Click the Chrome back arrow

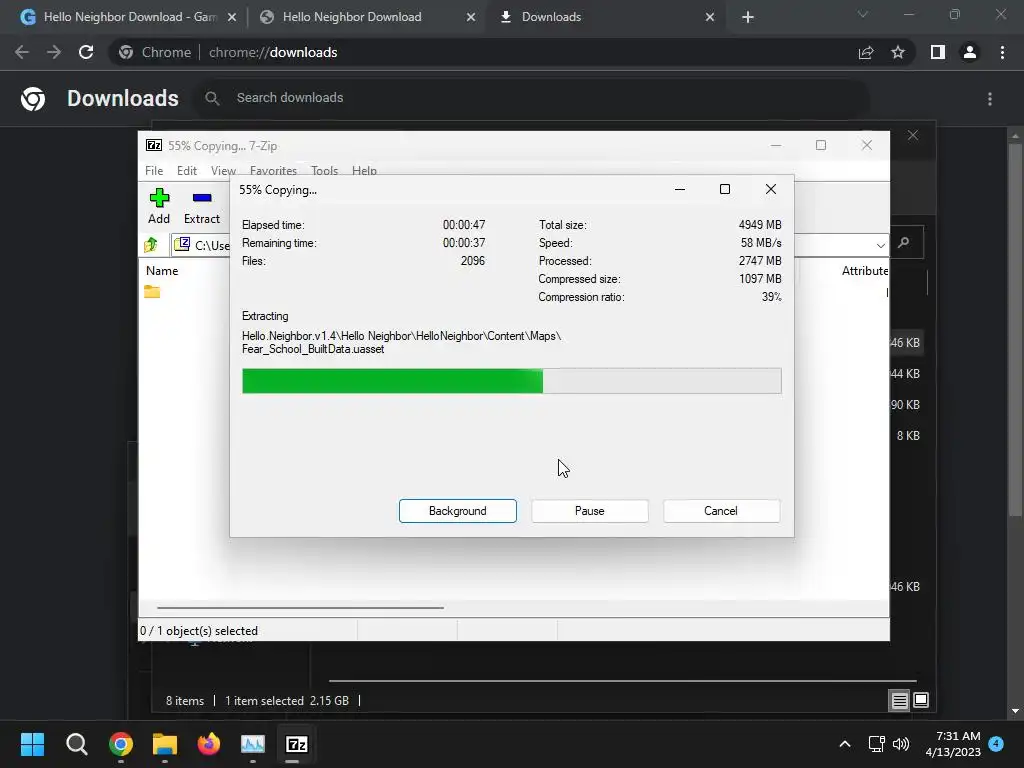coord(22,52)
